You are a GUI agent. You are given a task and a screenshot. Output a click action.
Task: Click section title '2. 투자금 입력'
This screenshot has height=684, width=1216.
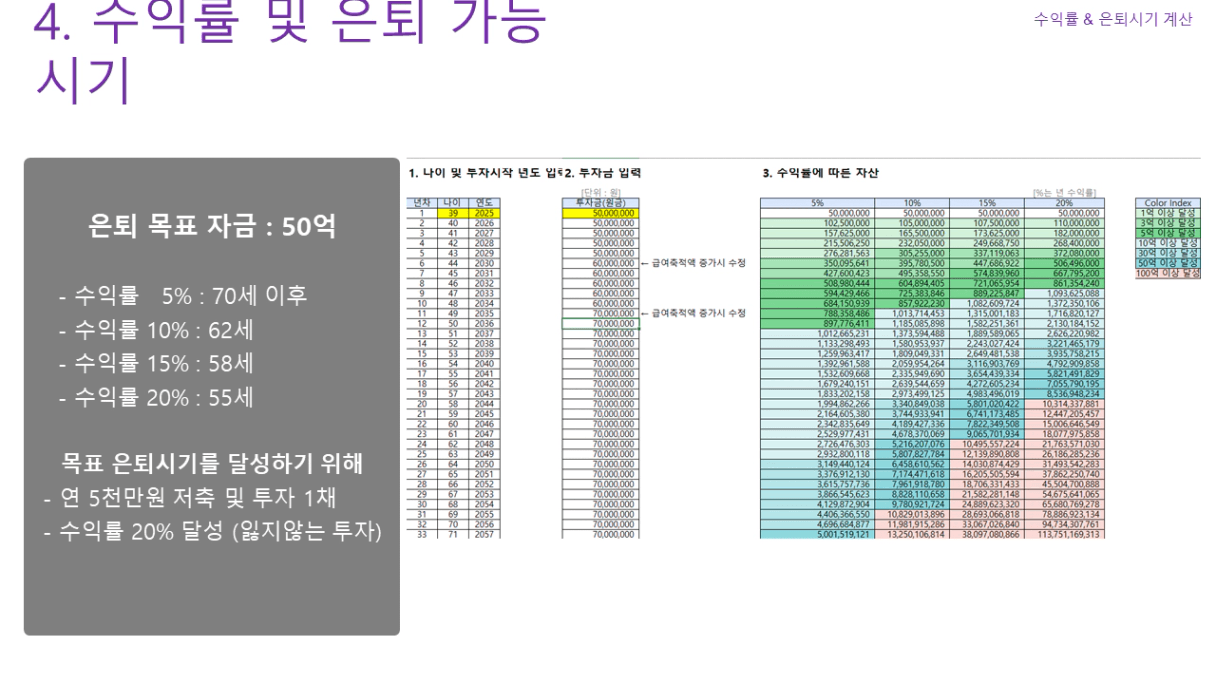pyautogui.click(x=603, y=174)
